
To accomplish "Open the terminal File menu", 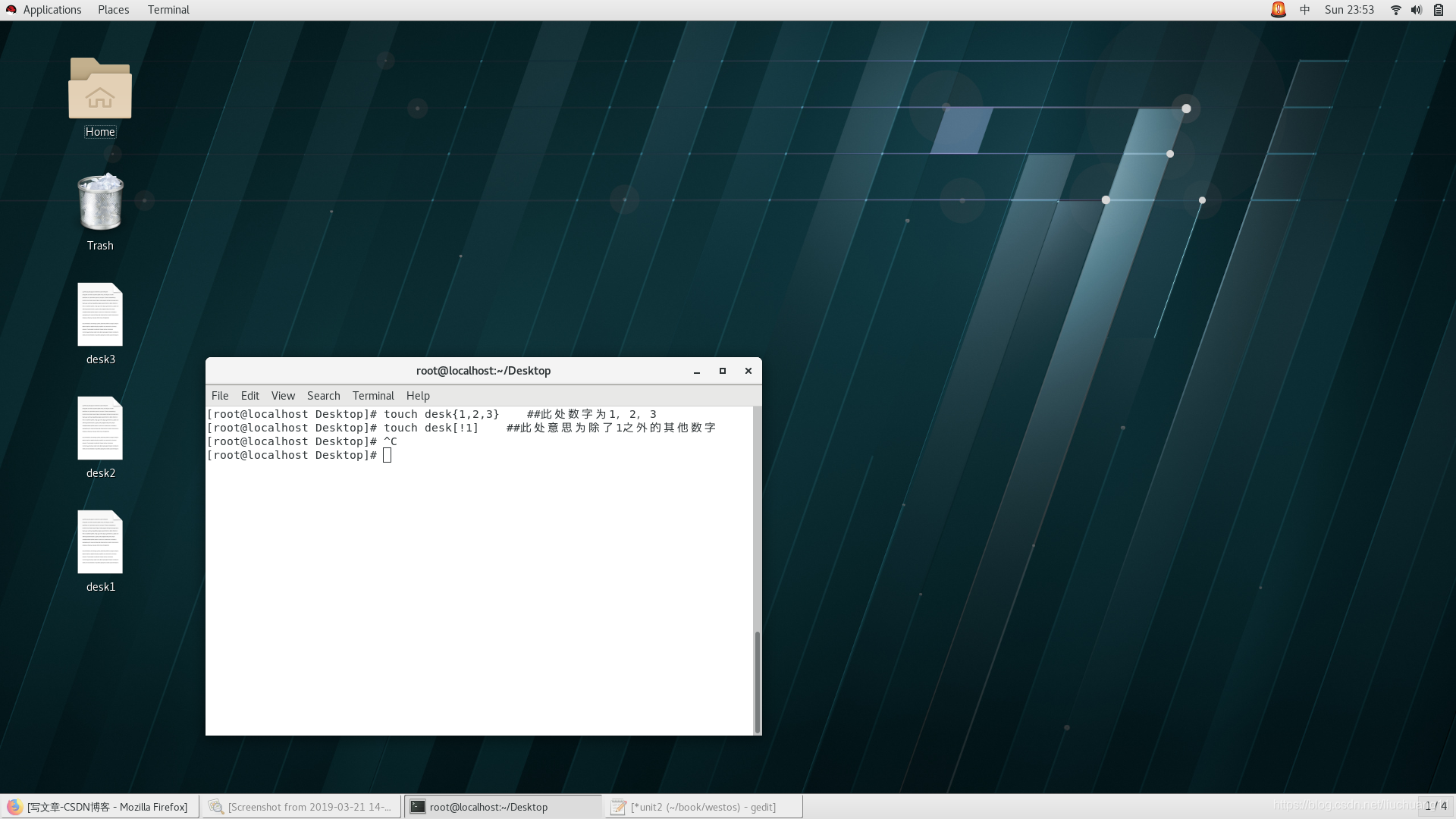I will point(220,396).
